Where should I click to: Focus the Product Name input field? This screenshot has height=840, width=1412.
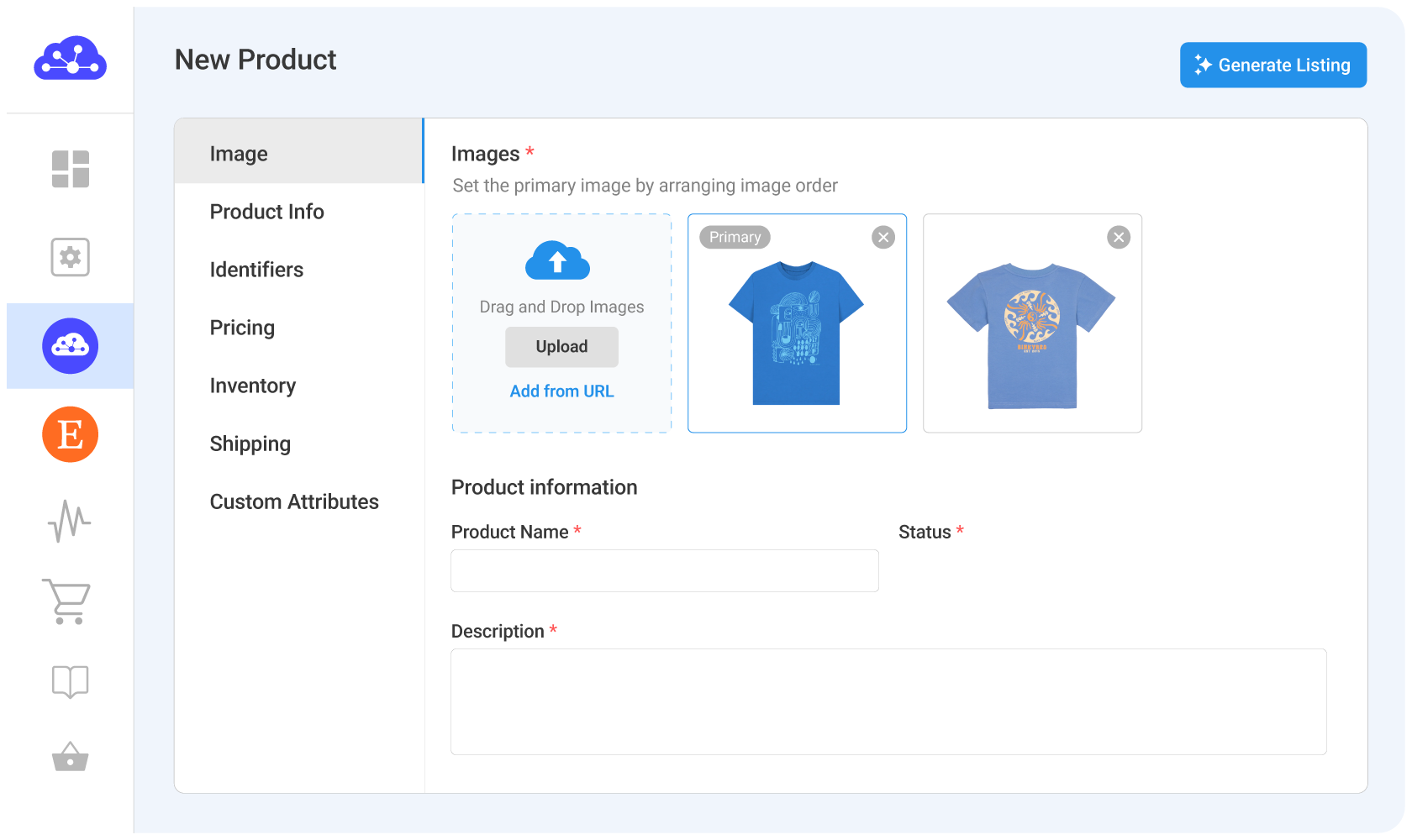coord(664,571)
